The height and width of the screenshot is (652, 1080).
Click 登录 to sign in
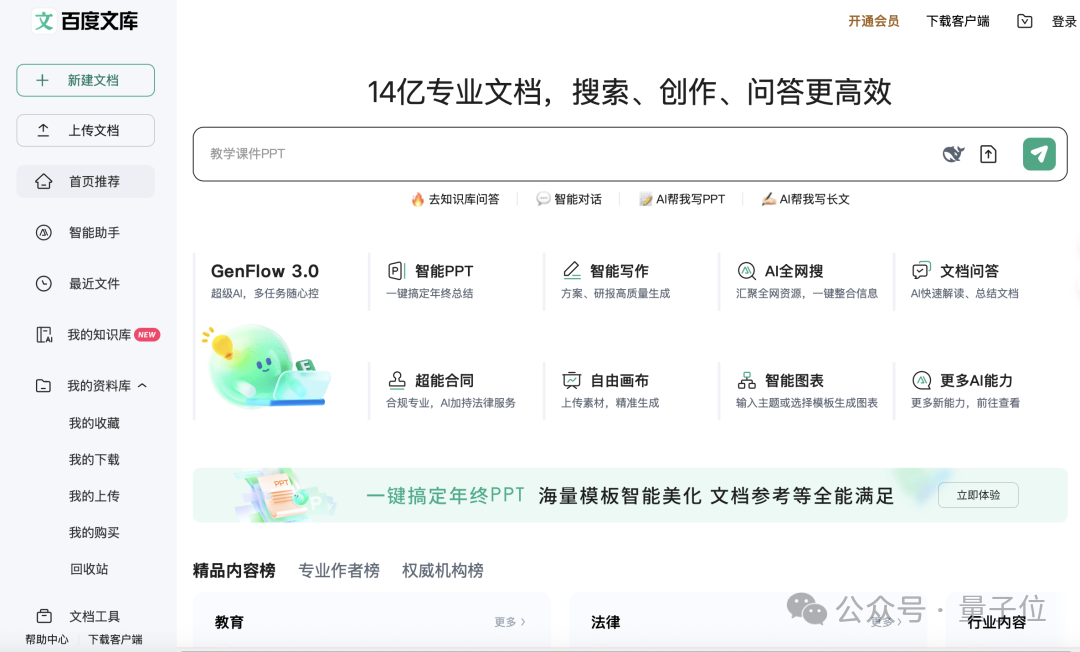click(1064, 21)
